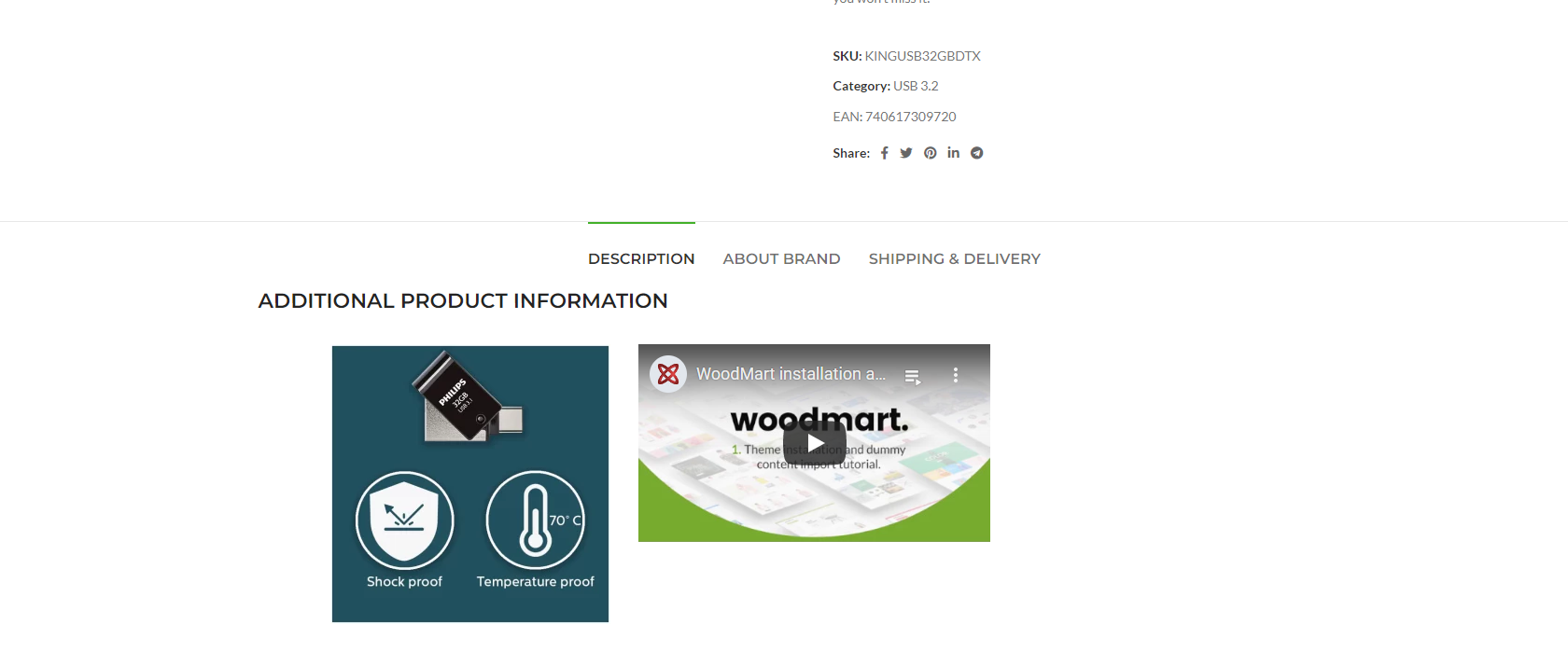
Task: Open the USB 3.2 category link
Action: [x=916, y=86]
